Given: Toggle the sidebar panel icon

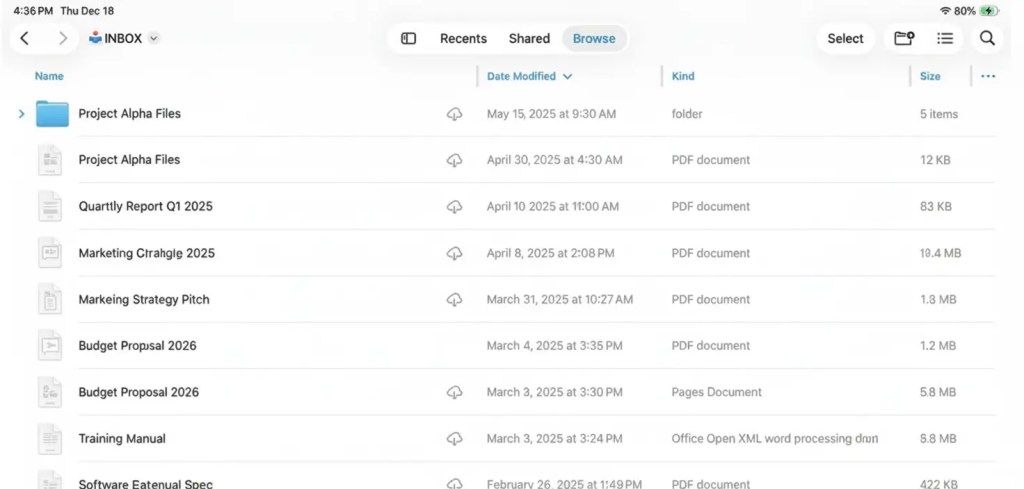Looking at the screenshot, I should tap(408, 39).
